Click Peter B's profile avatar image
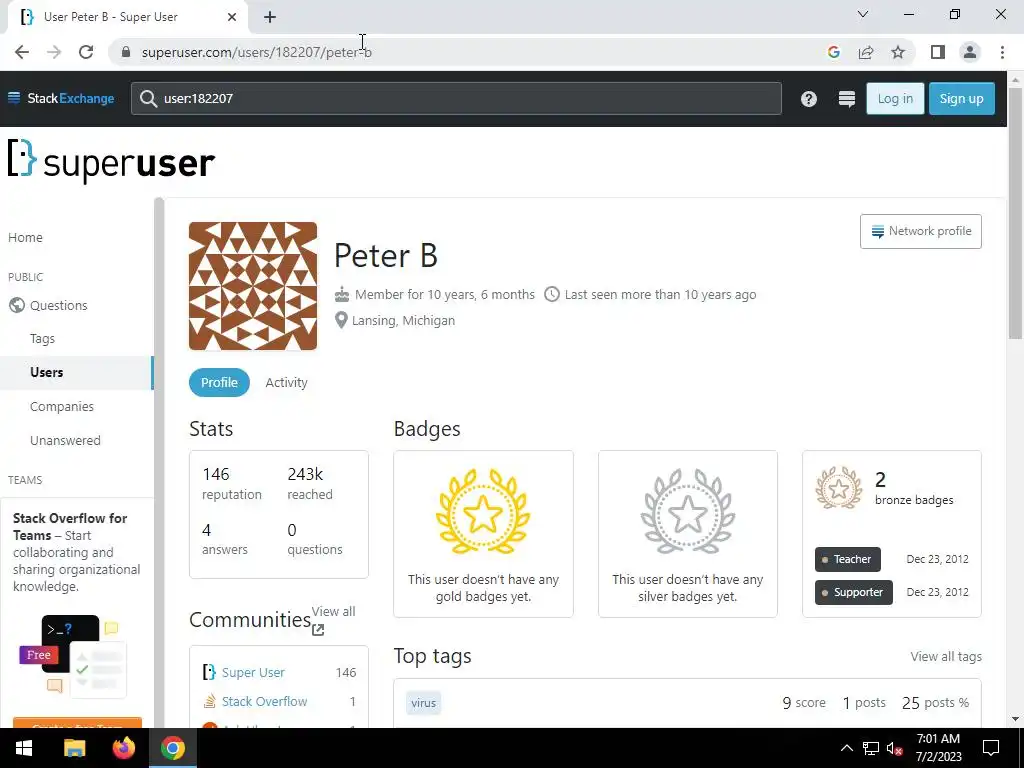Image resolution: width=1024 pixels, height=768 pixels. click(253, 286)
